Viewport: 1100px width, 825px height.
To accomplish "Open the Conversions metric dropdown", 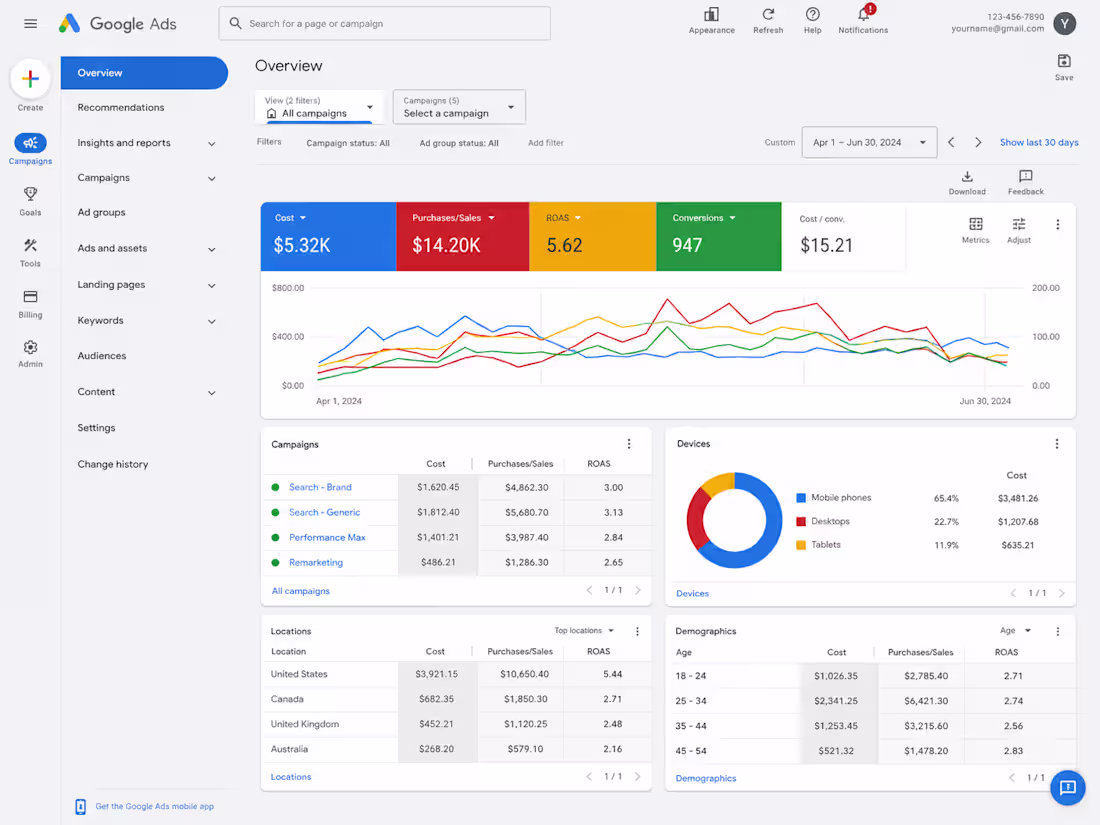I will pyautogui.click(x=704, y=218).
